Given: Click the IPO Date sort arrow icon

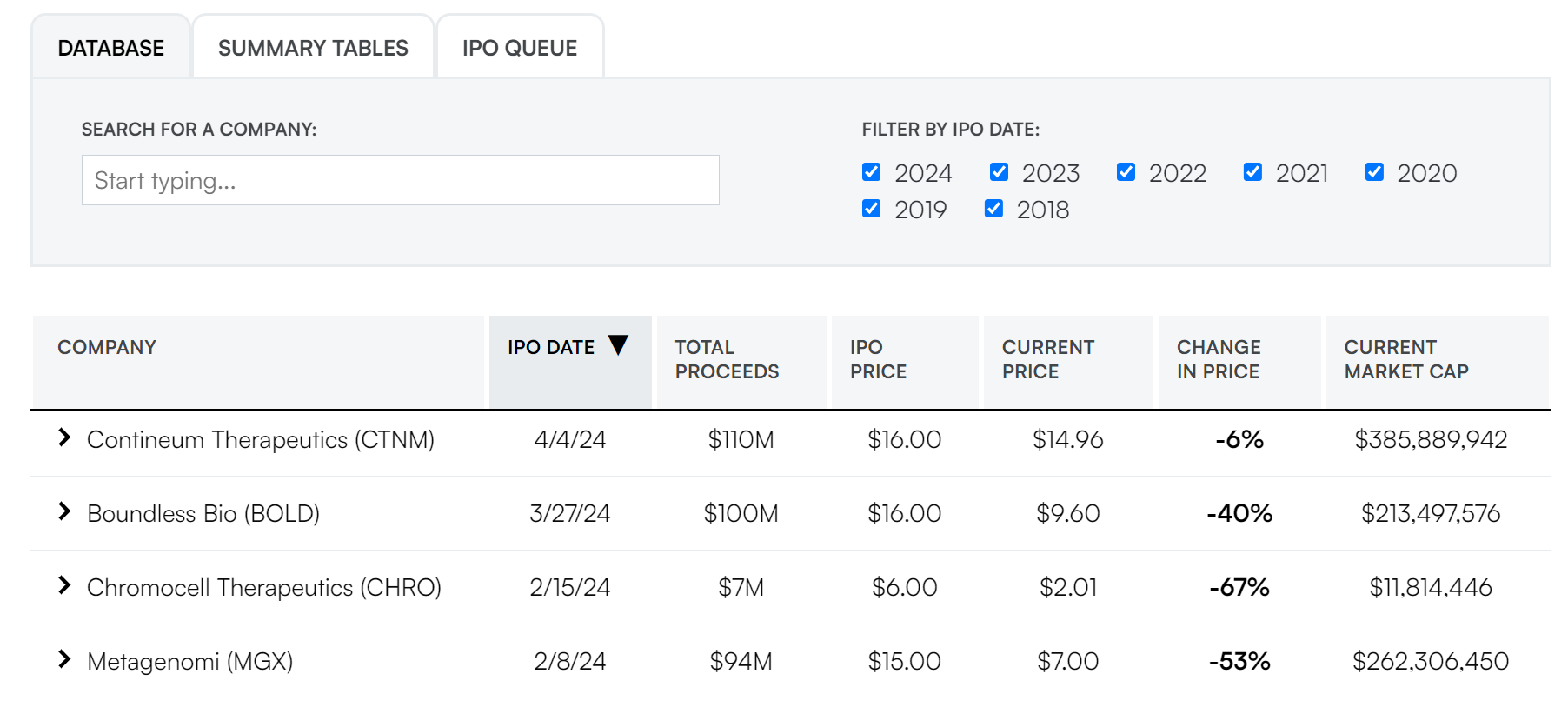Looking at the screenshot, I should [618, 345].
